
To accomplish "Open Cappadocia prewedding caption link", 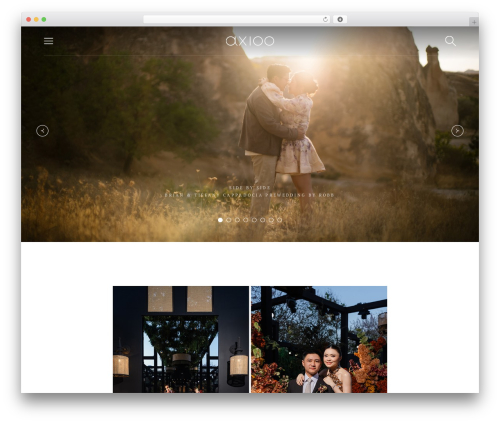I will 250,195.
